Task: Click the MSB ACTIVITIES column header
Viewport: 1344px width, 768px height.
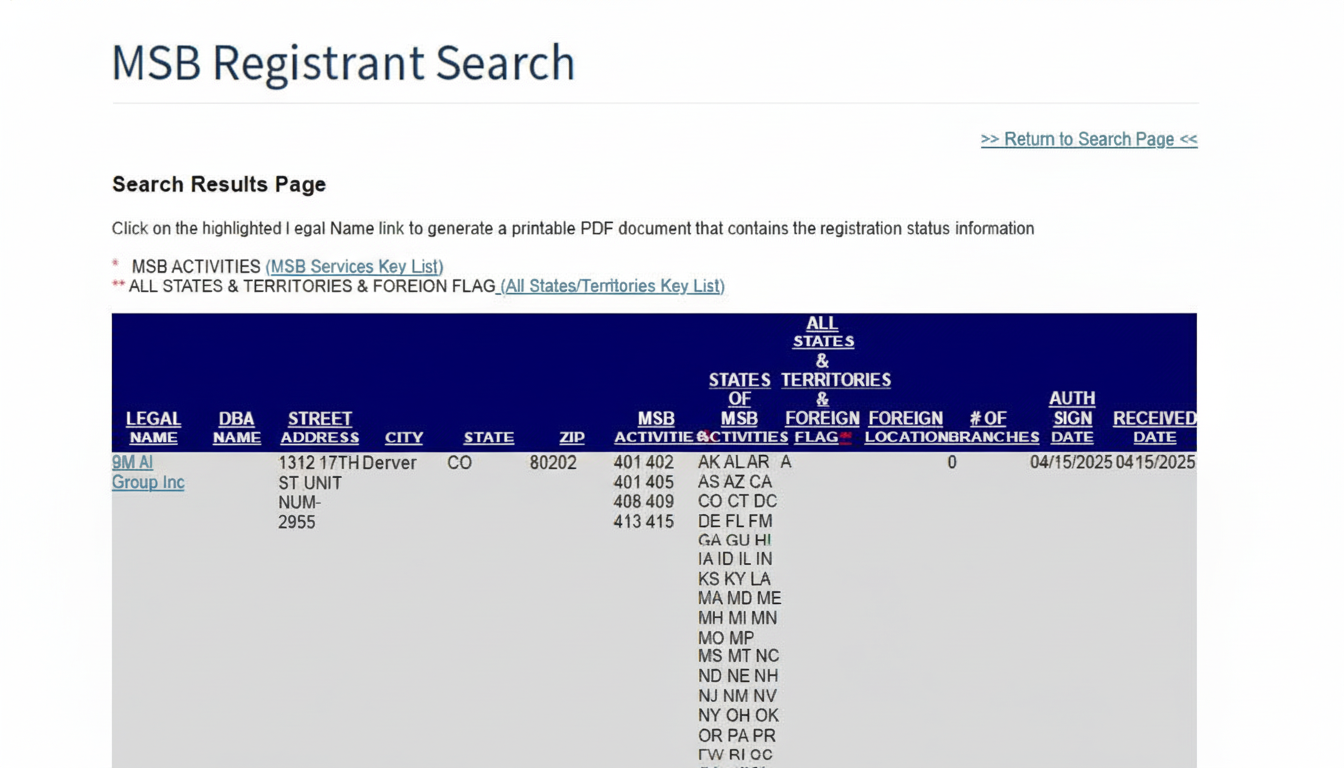Action: 656,428
